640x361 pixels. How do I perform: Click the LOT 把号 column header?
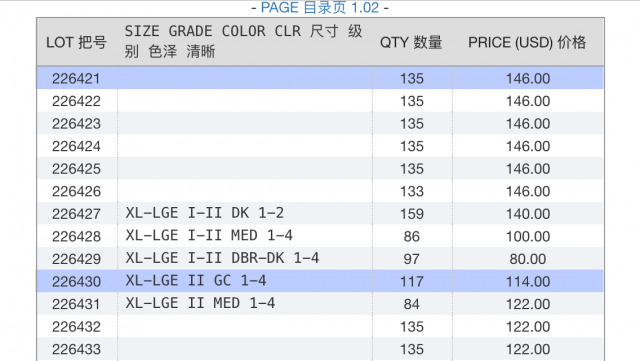(x=76, y=42)
